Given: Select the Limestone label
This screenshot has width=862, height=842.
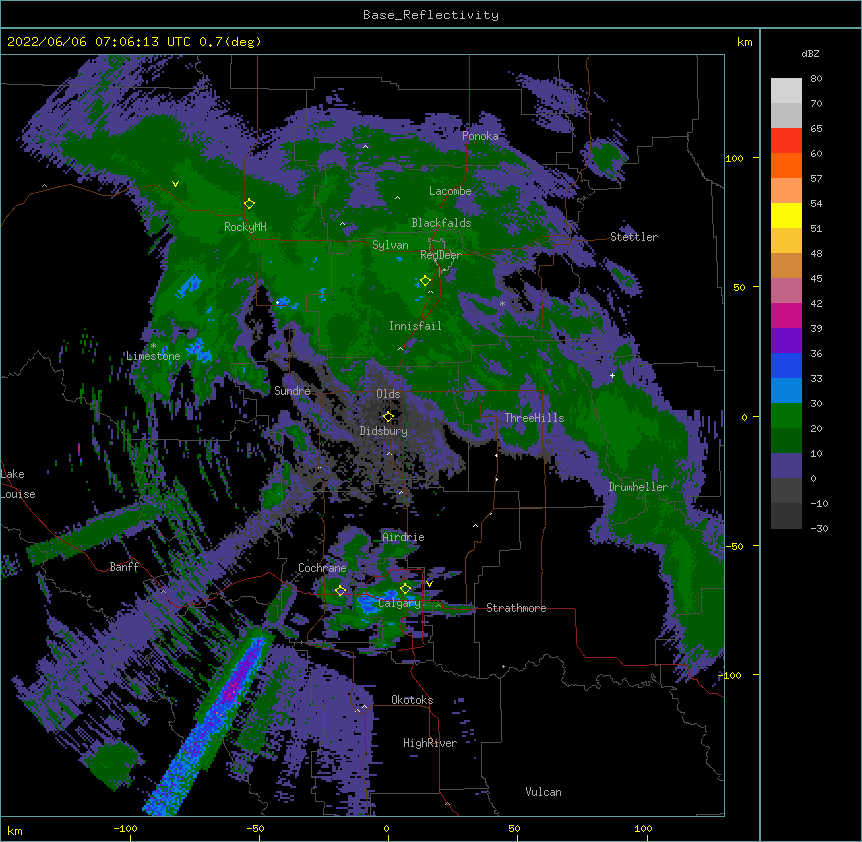Looking at the screenshot, I should click(x=153, y=356).
